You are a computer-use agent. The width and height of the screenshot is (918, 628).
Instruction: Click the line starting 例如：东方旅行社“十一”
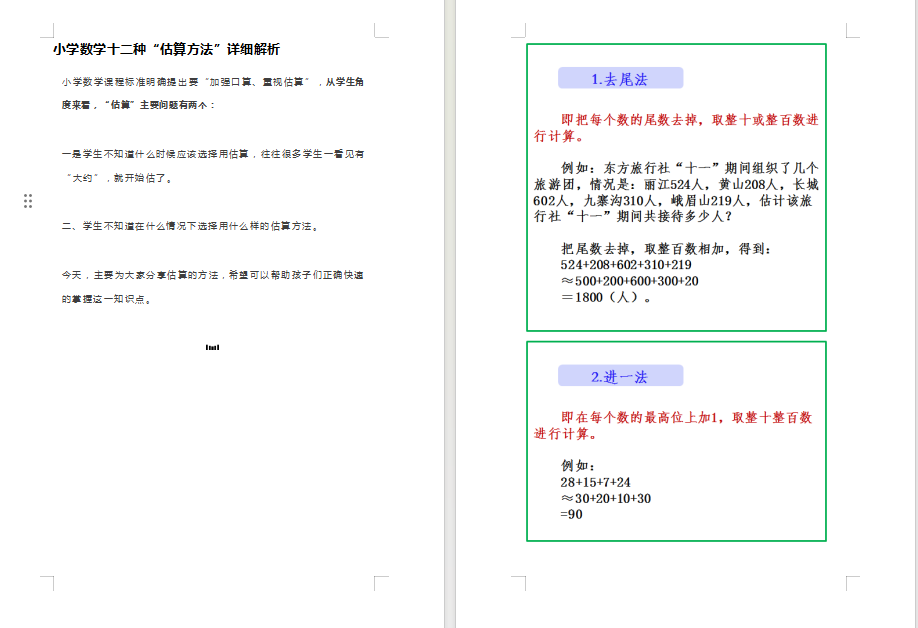[690, 169]
